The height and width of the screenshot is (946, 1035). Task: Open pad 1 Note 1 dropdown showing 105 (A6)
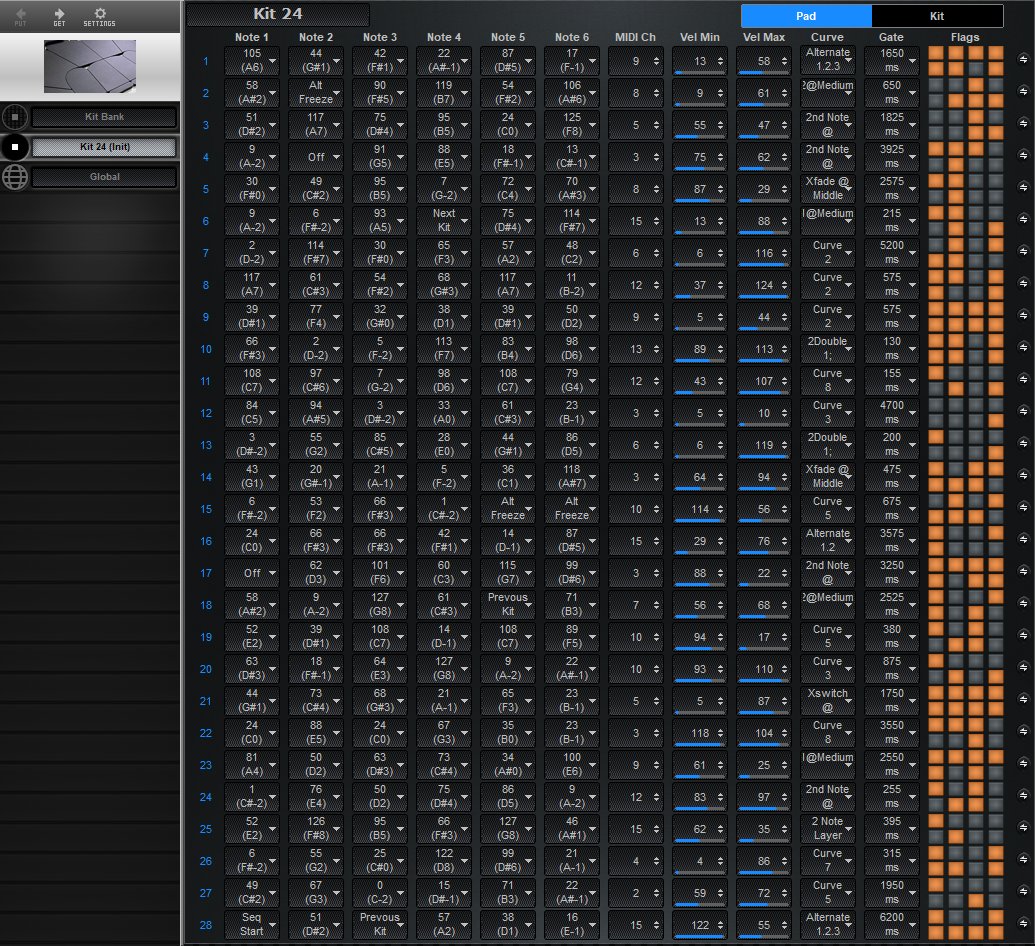pyautogui.click(x=251, y=60)
